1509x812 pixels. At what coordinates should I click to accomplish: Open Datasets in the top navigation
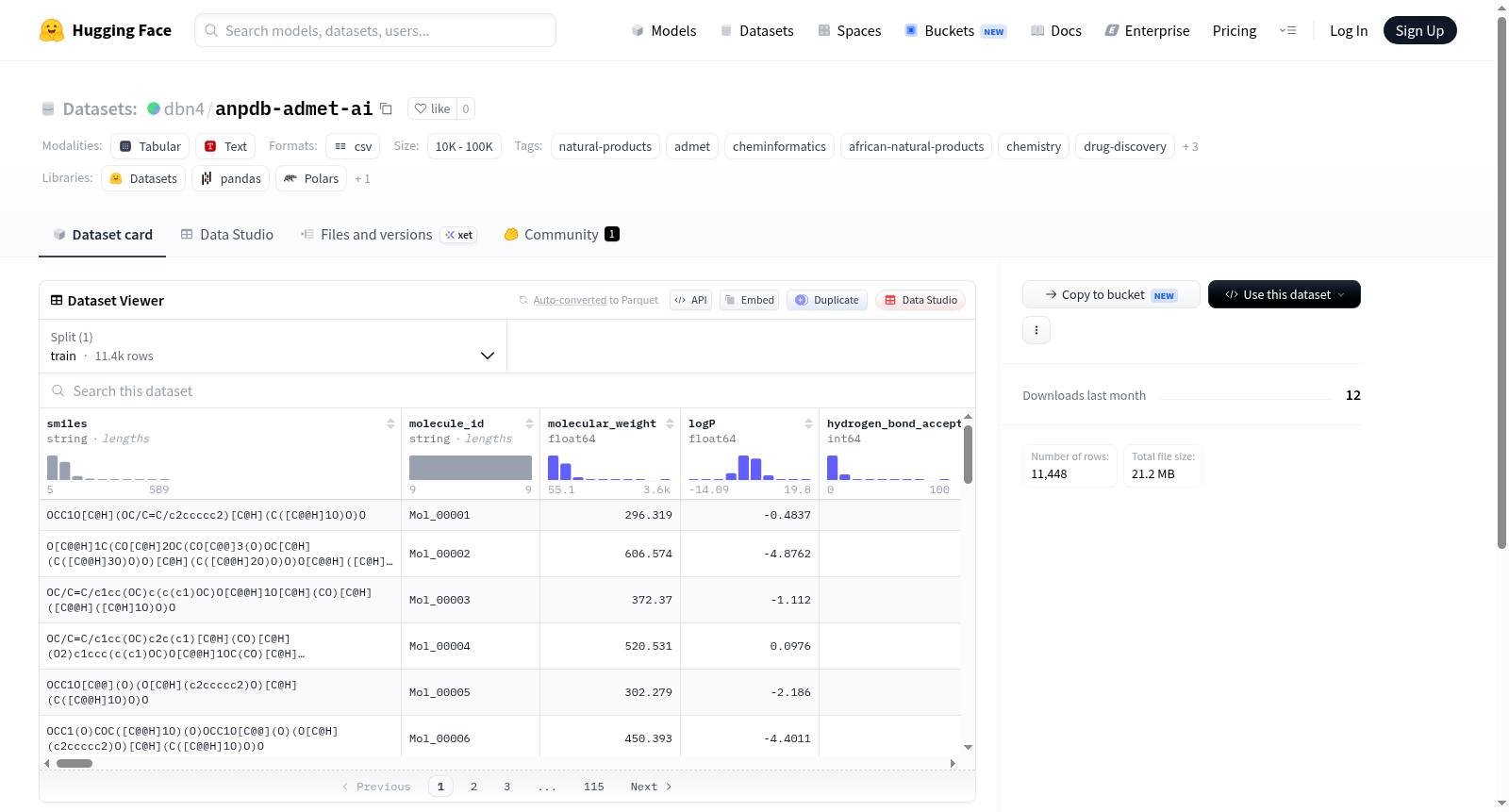pyautogui.click(x=757, y=30)
